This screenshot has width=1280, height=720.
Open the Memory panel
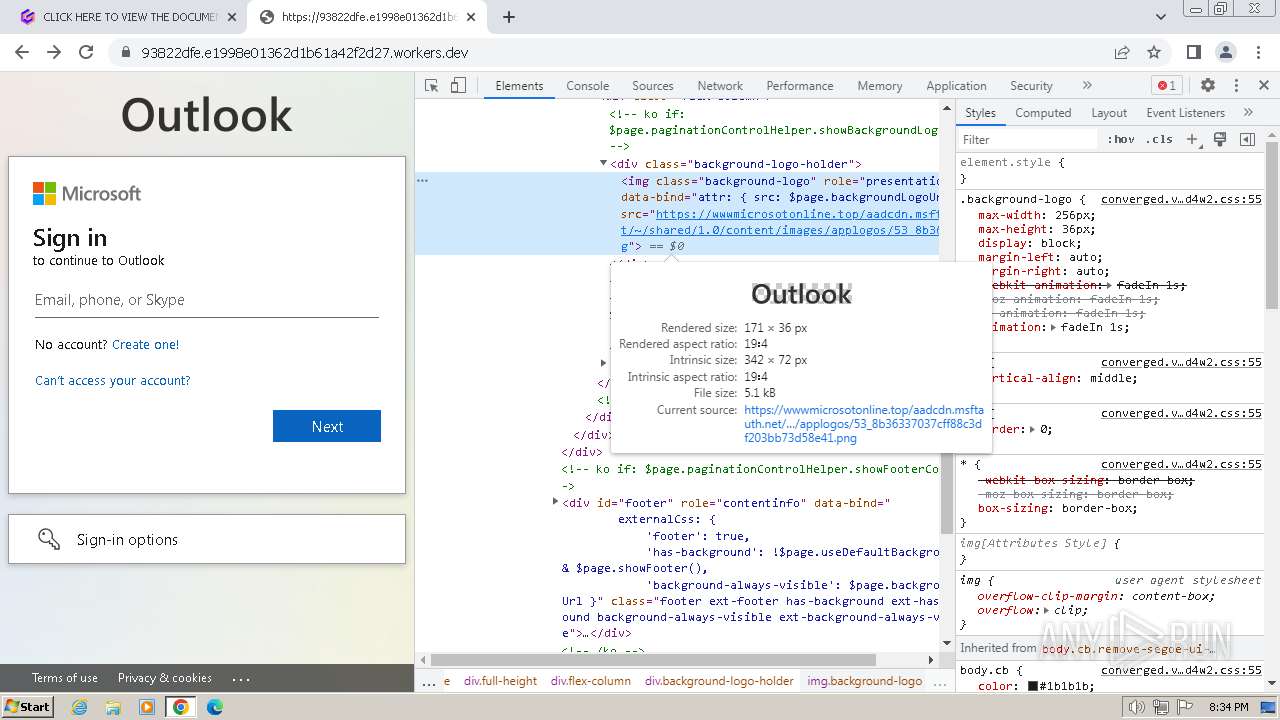pyautogui.click(x=880, y=86)
